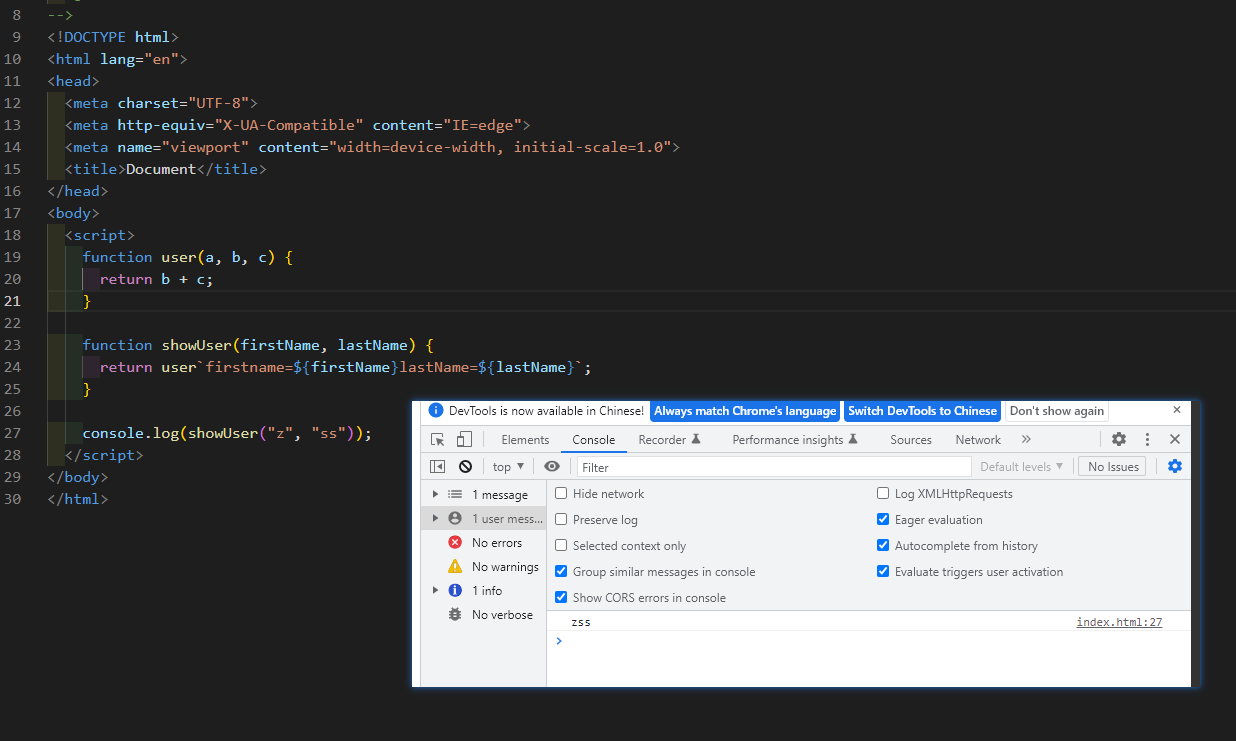Click the return b + c statement
The width and height of the screenshot is (1236, 741).
click(157, 279)
